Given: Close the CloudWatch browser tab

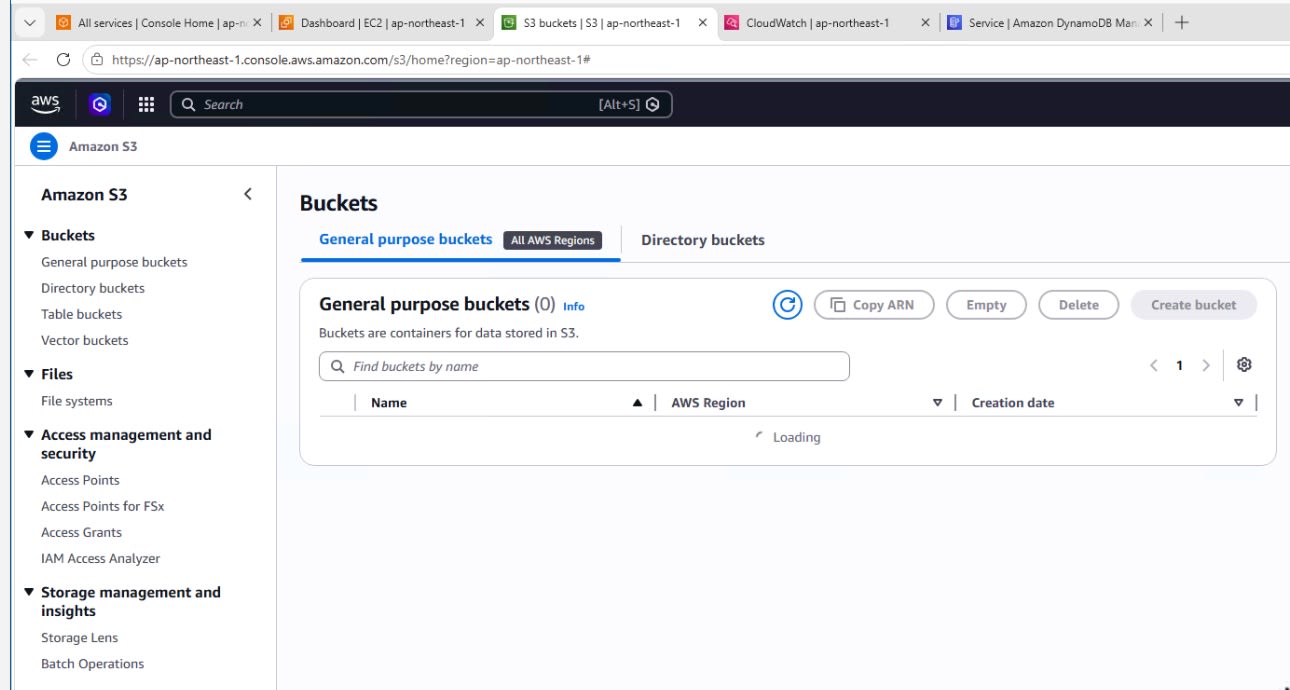Looking at the screenshot, I should click(x=925, y=22).
